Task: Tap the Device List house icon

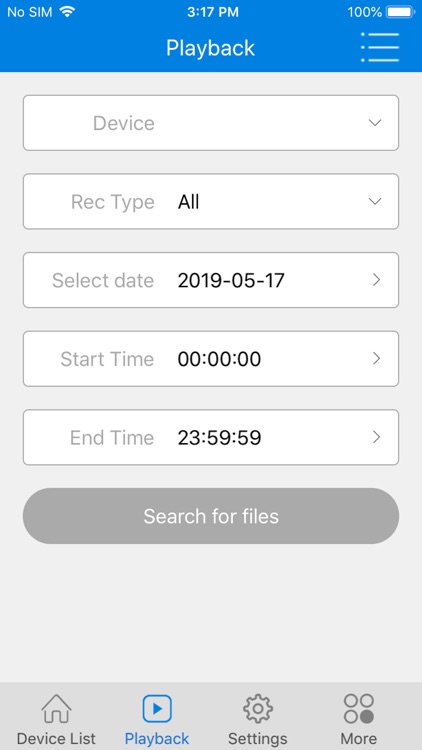Action: pos(56,709)
